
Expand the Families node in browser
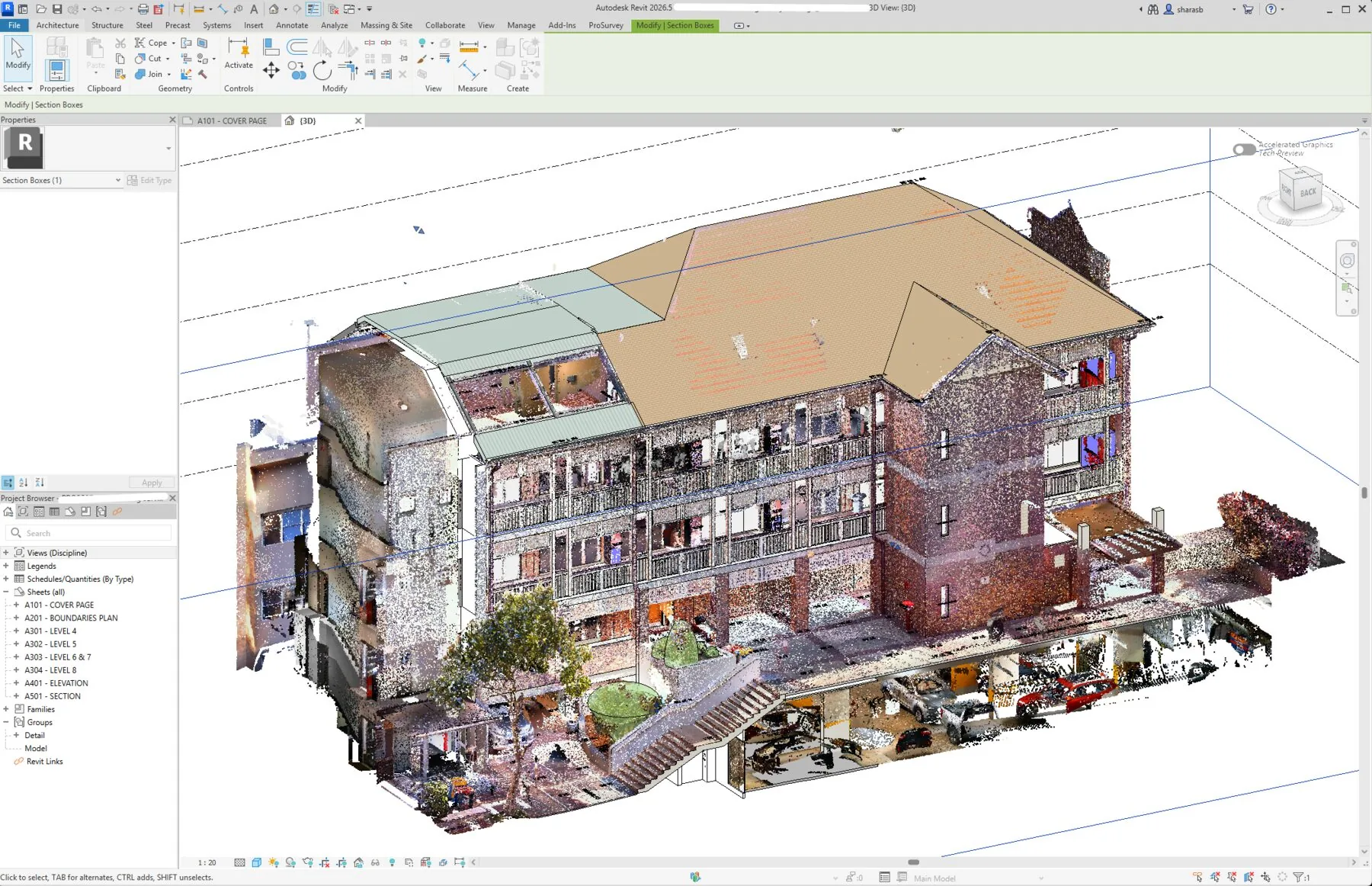(6, 709)
